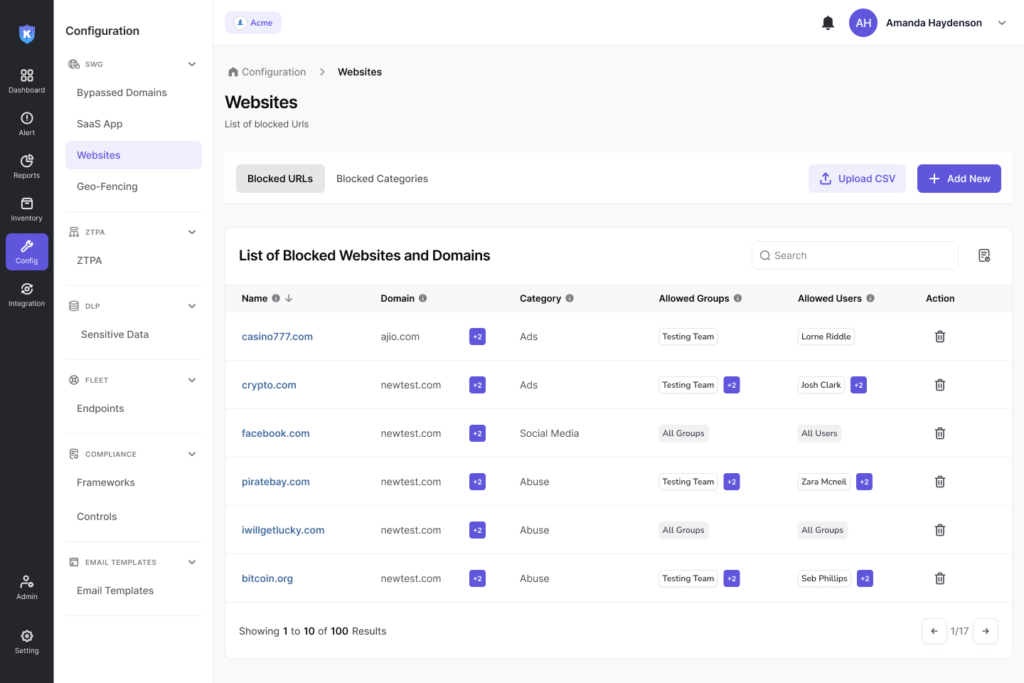Open the Inventory sidebar icon
The width and height of the screenshot is (1024, 683).
click(x=27, y=209)
